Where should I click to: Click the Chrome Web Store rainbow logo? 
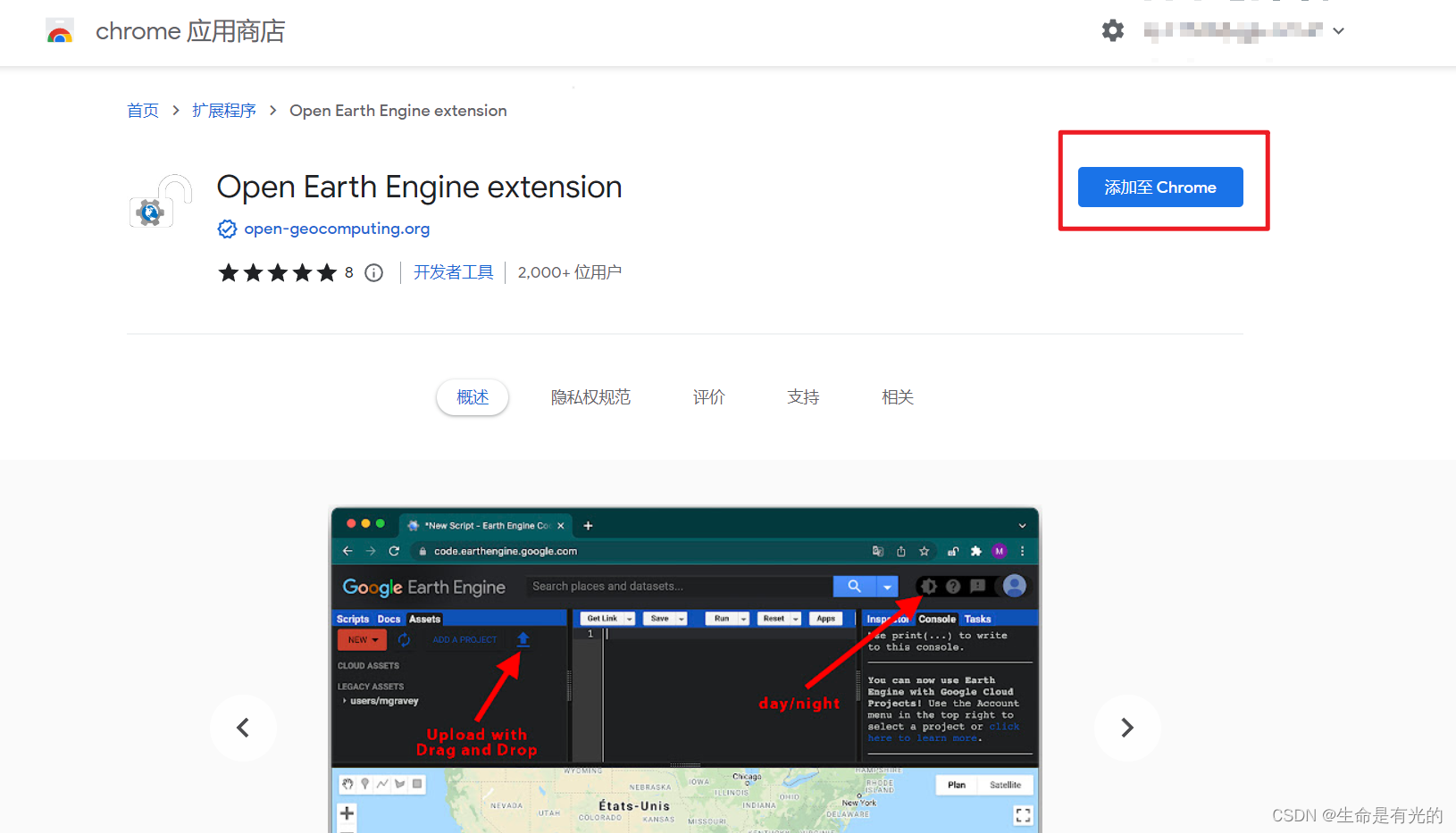point(60,31)
